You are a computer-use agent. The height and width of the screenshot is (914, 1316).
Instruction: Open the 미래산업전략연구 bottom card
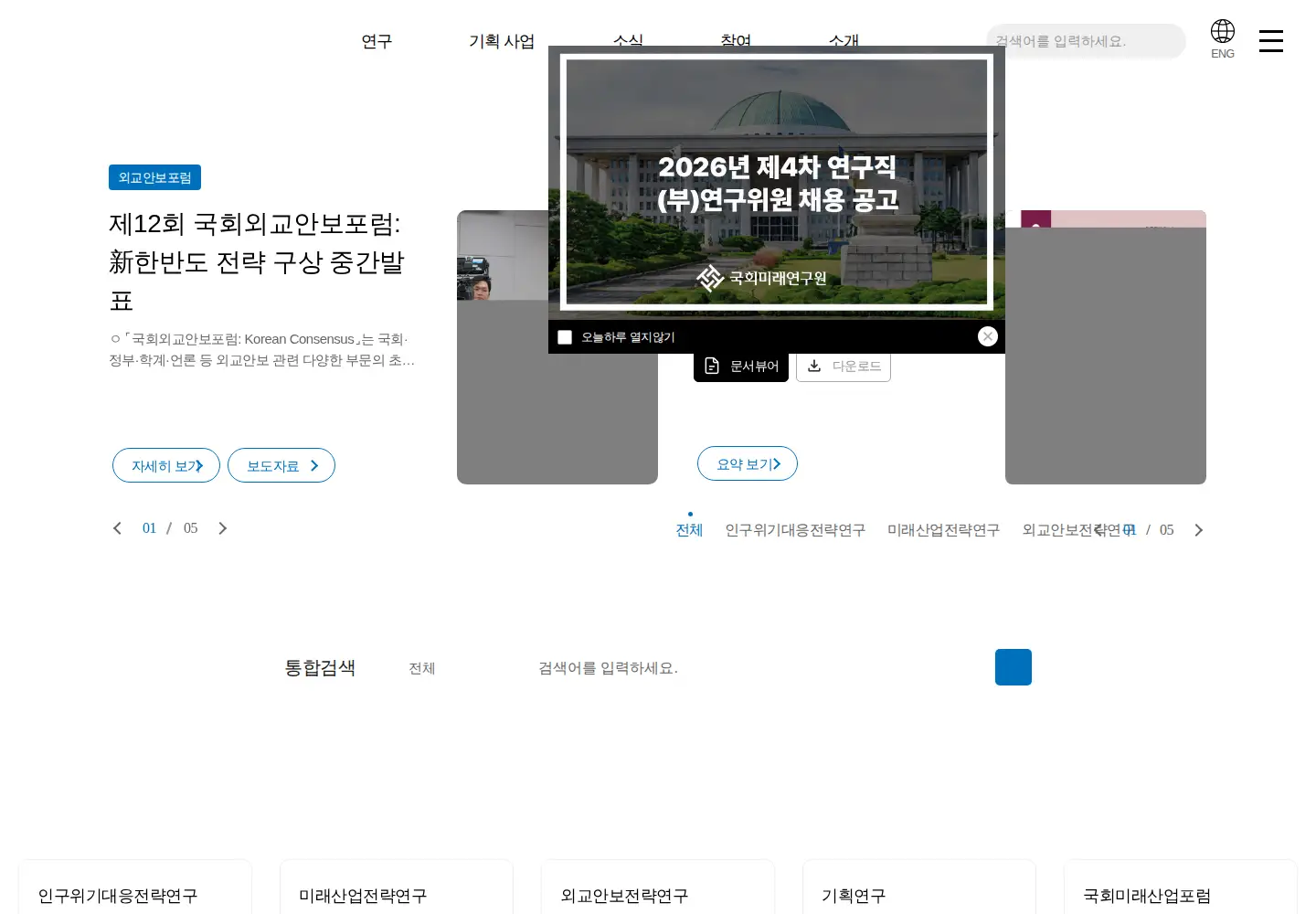[397, 887]
